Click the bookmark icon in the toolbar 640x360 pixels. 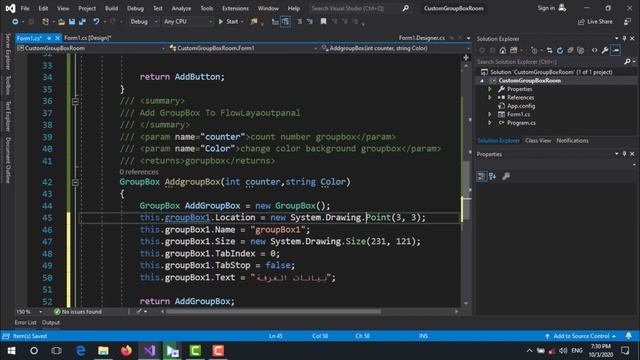(323, 22)
